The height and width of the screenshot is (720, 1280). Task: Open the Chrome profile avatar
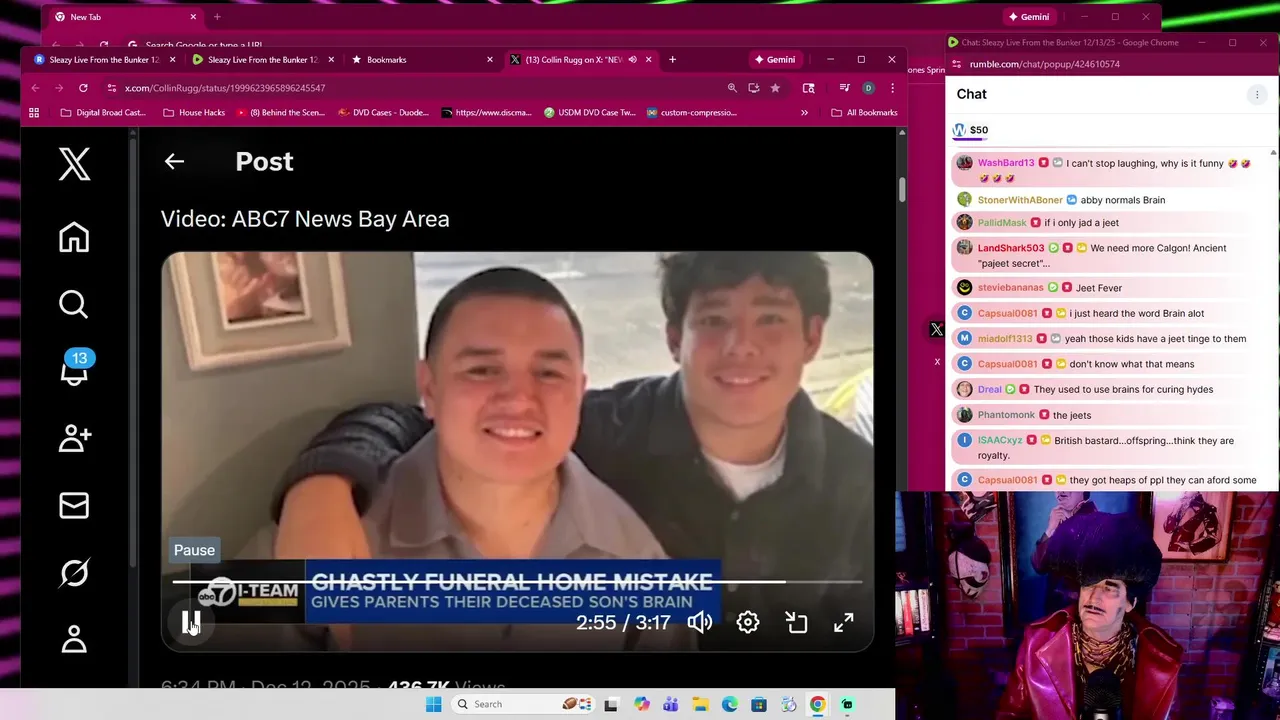pos(868,88)
